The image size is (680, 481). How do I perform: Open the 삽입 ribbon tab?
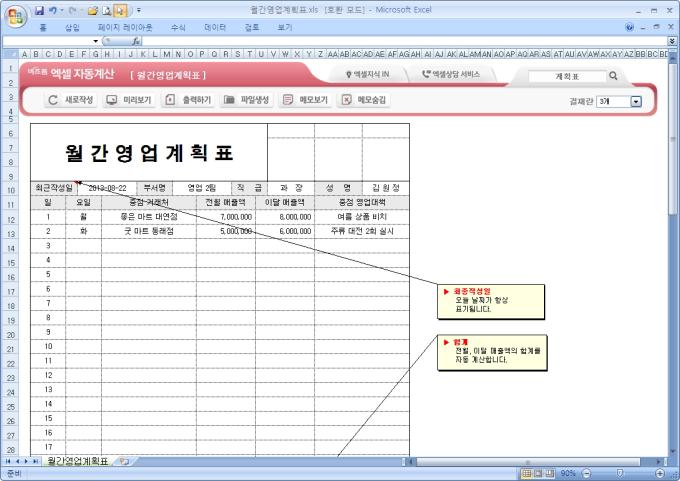click(72, 27)
